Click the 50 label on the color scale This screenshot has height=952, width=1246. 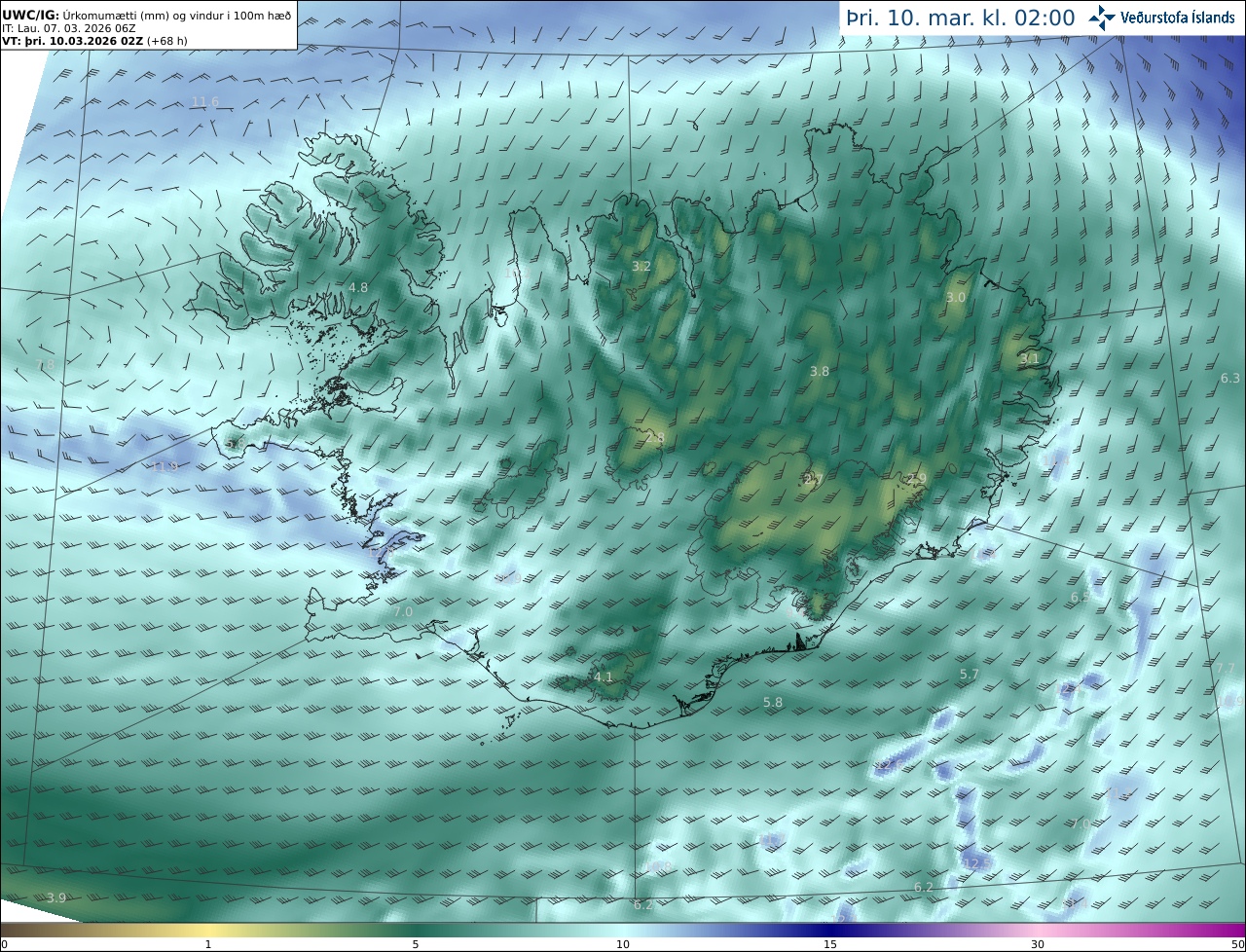[1237, 944]
